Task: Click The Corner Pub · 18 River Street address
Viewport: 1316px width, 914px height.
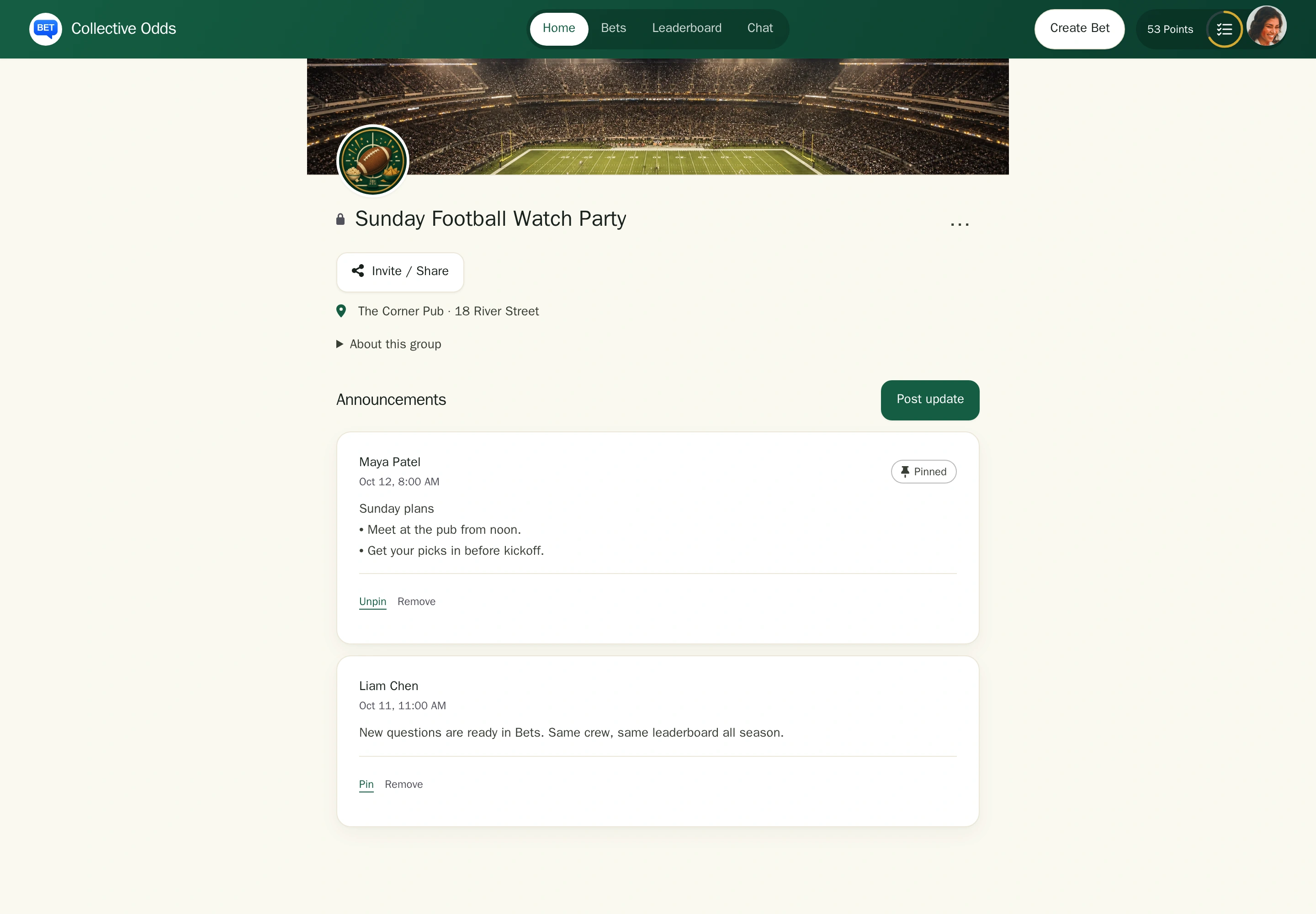Action: (448, 311)
